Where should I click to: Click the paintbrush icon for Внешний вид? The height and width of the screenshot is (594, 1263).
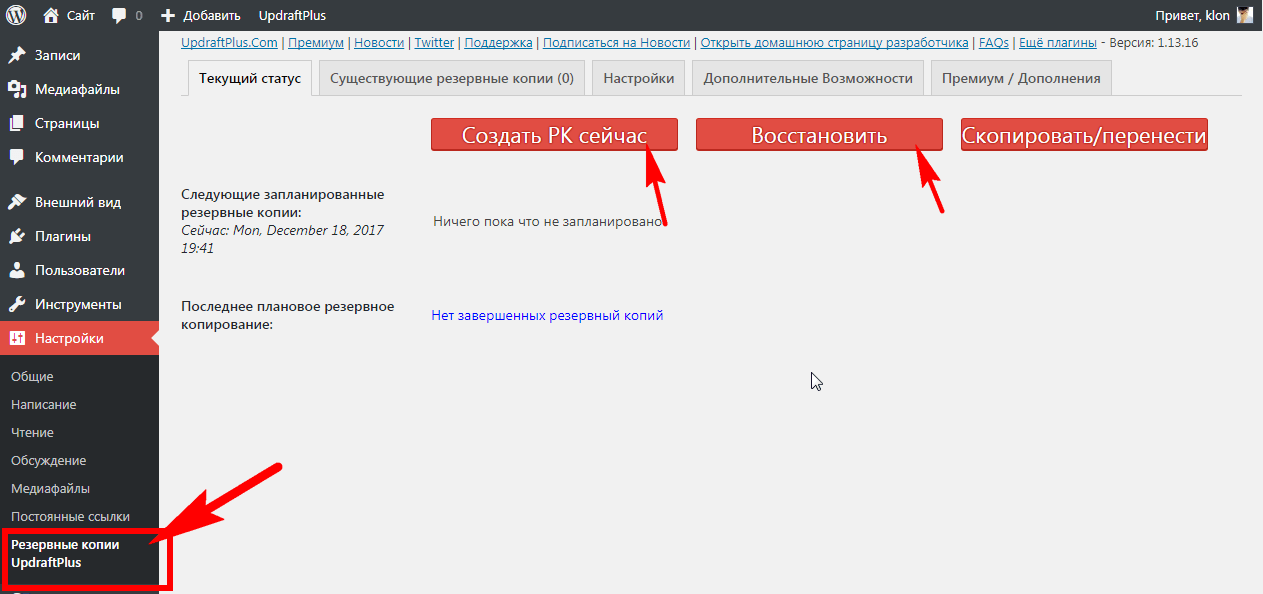(17, 203)
